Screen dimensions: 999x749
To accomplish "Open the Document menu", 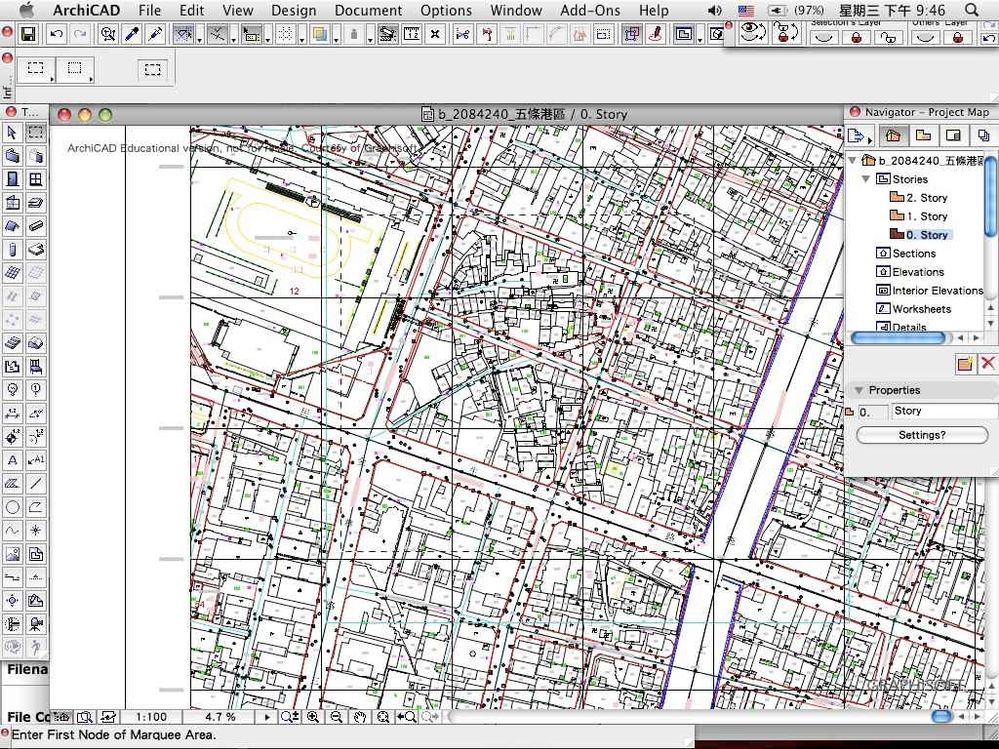I will 368,10.
